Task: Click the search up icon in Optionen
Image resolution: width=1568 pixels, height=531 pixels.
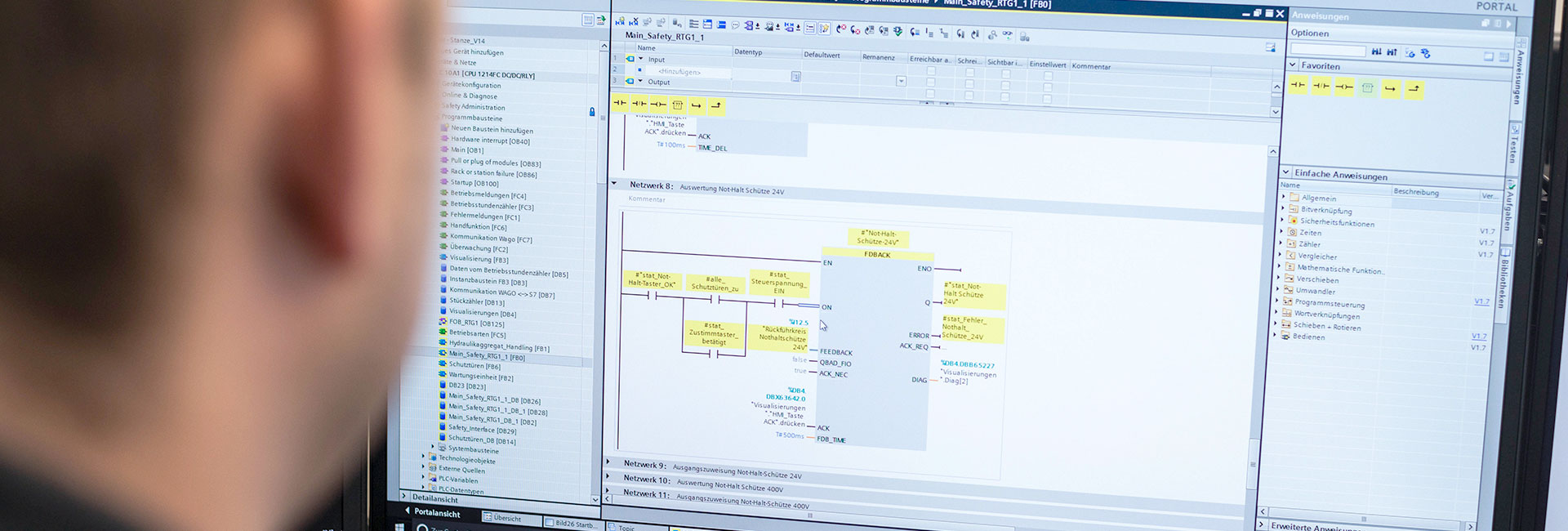Action: (x=1392, y=52)
